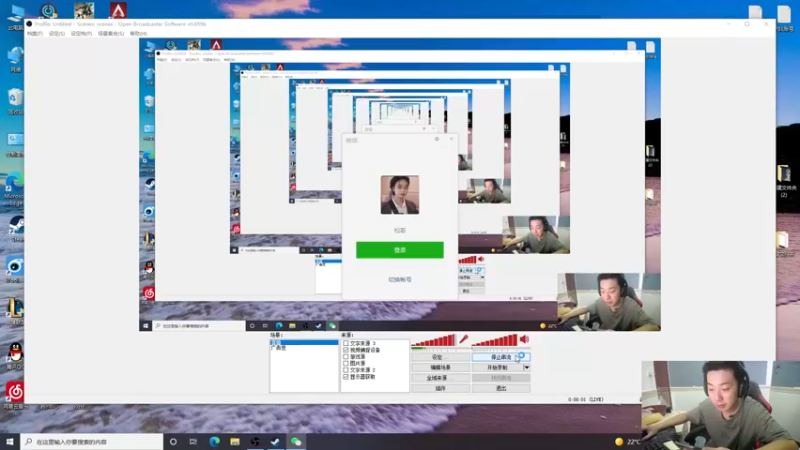The width and height of the screenshot is (800, 450).
Task: Switch to OBS via its taskbar icon
Action: (x=255, y=441)
